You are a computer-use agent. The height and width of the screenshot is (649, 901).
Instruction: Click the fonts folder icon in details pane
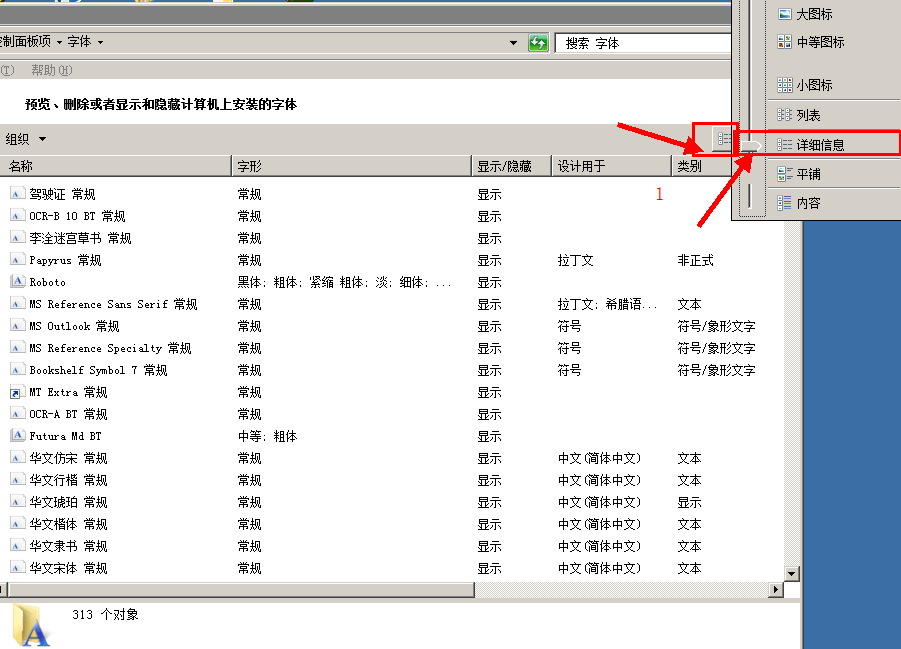click(x=30, y=625)
